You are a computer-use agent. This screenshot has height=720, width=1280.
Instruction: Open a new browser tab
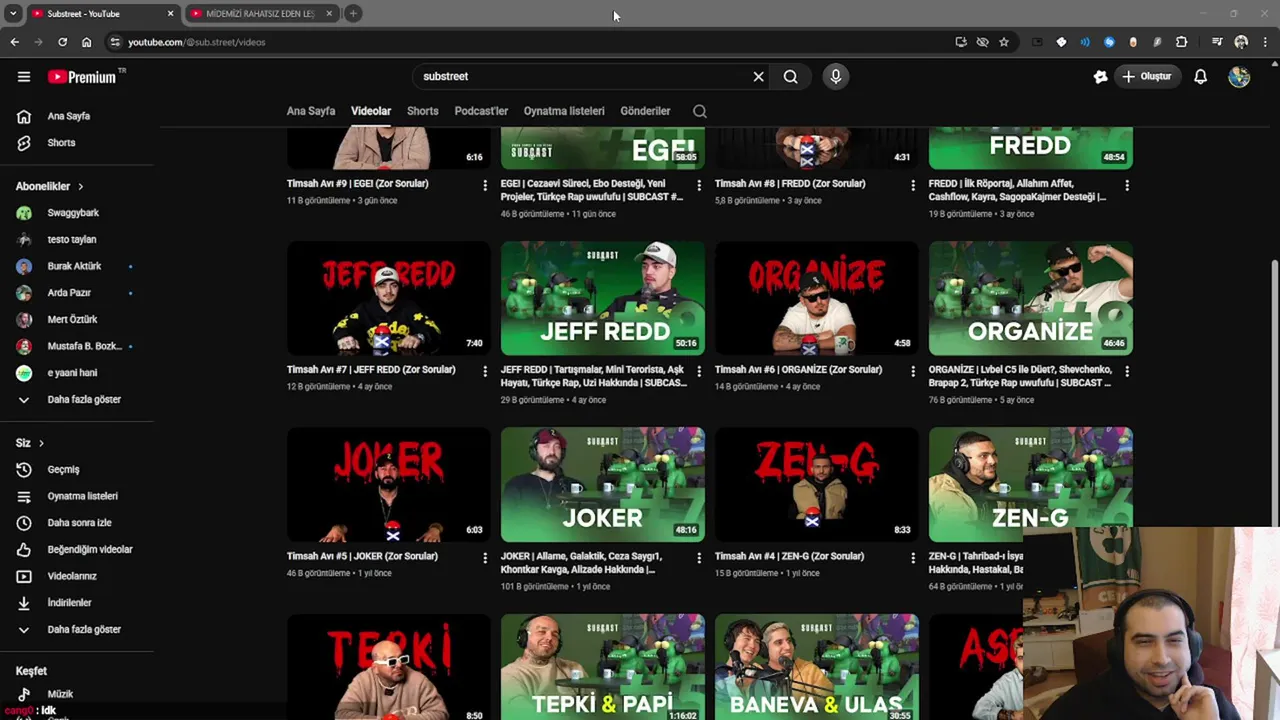pyautogui.click(x=353, y=13)
